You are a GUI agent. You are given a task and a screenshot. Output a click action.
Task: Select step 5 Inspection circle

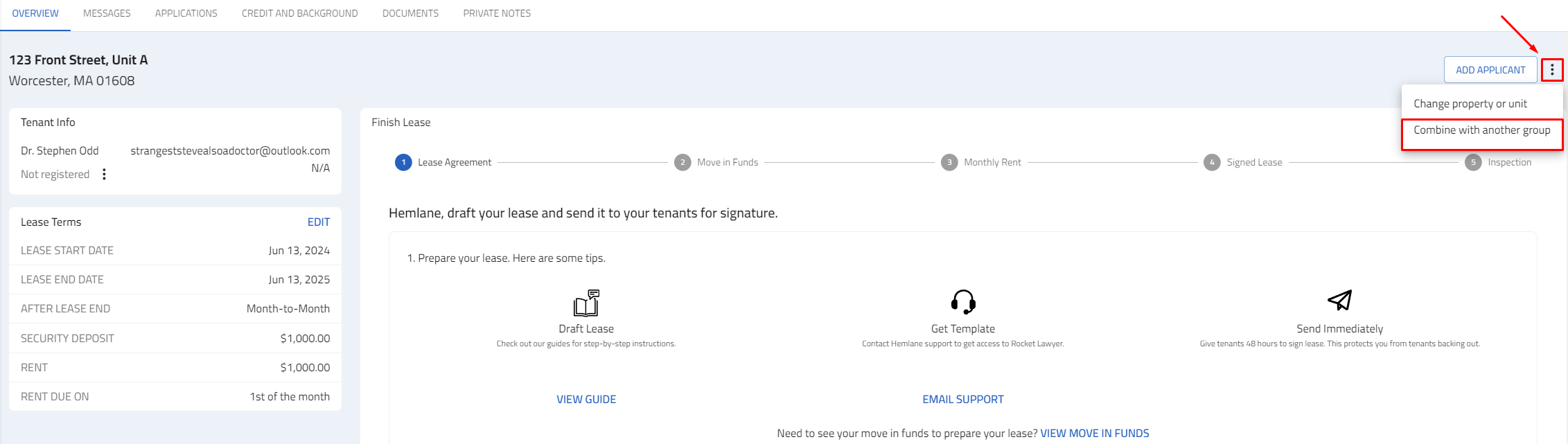[1473, 162]
